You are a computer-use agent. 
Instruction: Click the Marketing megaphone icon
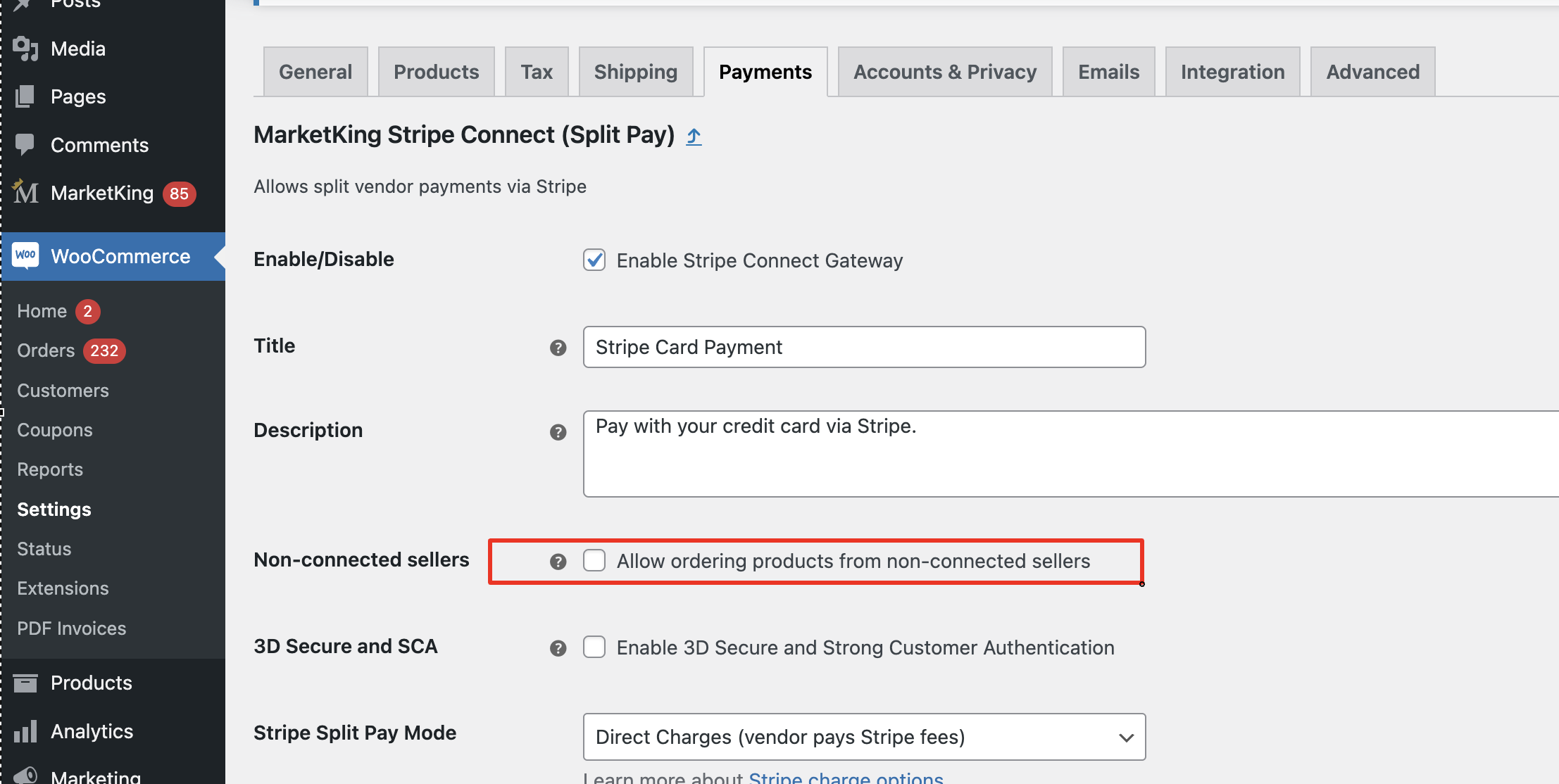(25, 776)
